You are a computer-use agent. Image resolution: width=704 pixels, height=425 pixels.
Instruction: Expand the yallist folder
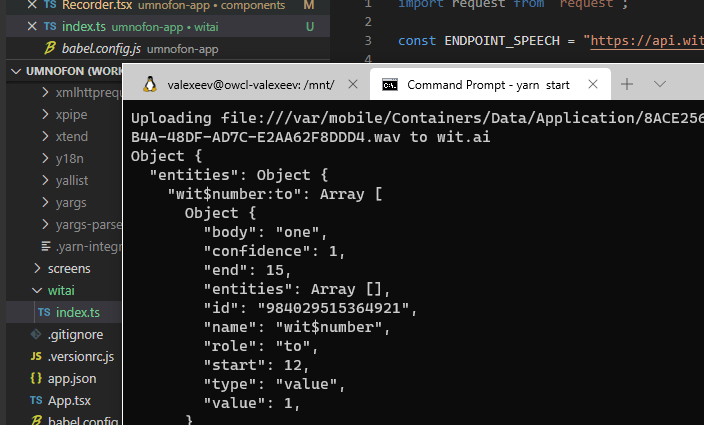coord(45,180)
